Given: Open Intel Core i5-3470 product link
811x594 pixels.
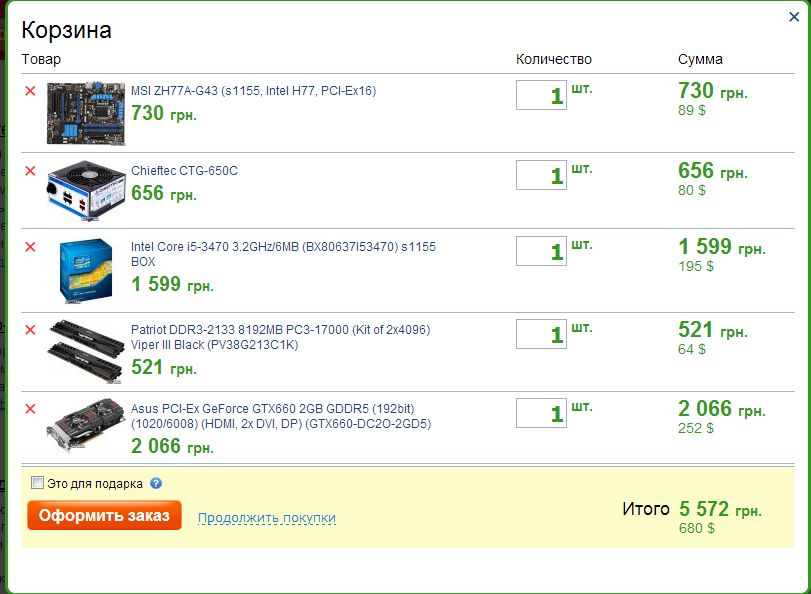Looking at the screenshot, I should coord(283,247).
